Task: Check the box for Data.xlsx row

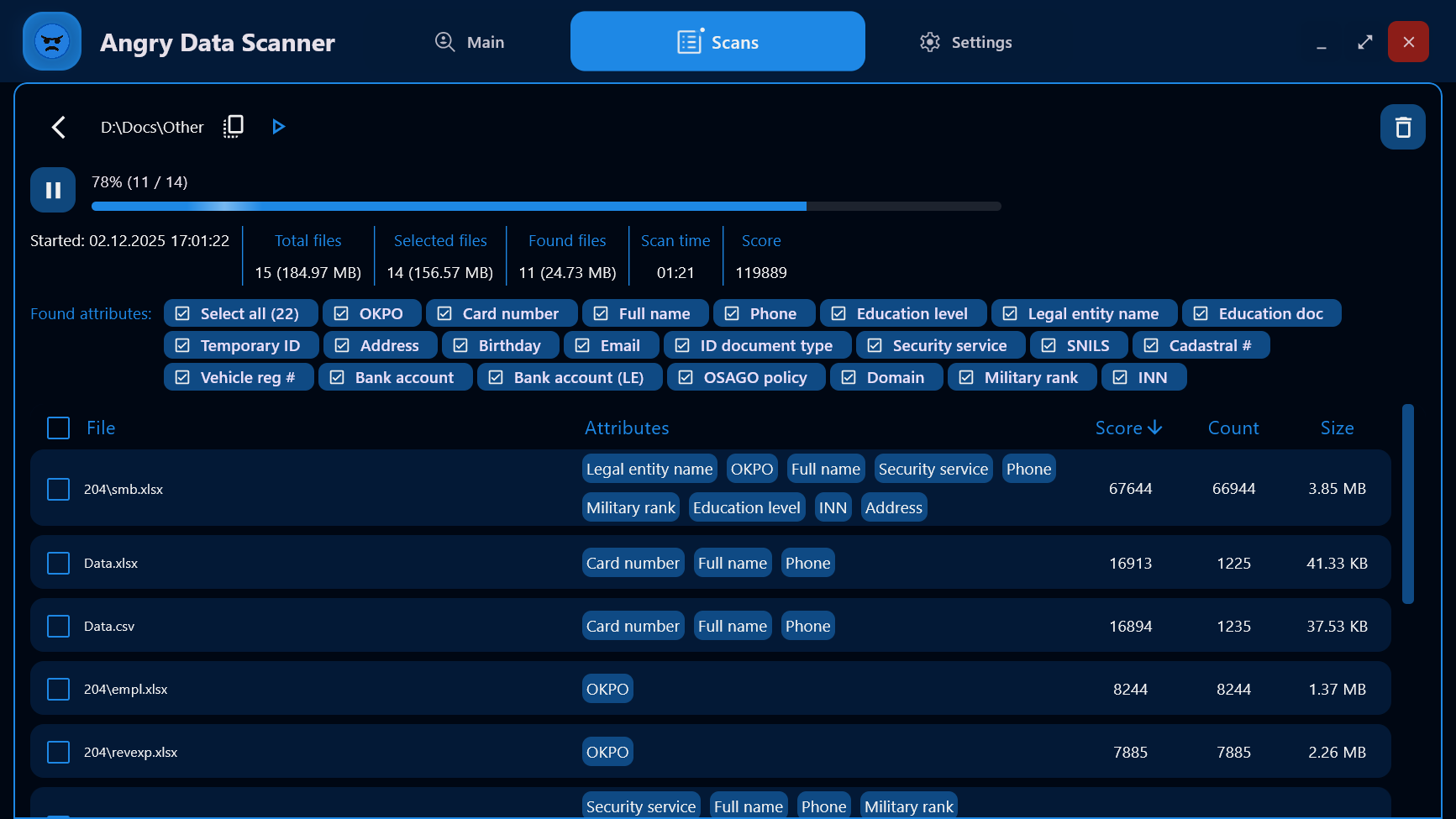Action: coord(58,563)
